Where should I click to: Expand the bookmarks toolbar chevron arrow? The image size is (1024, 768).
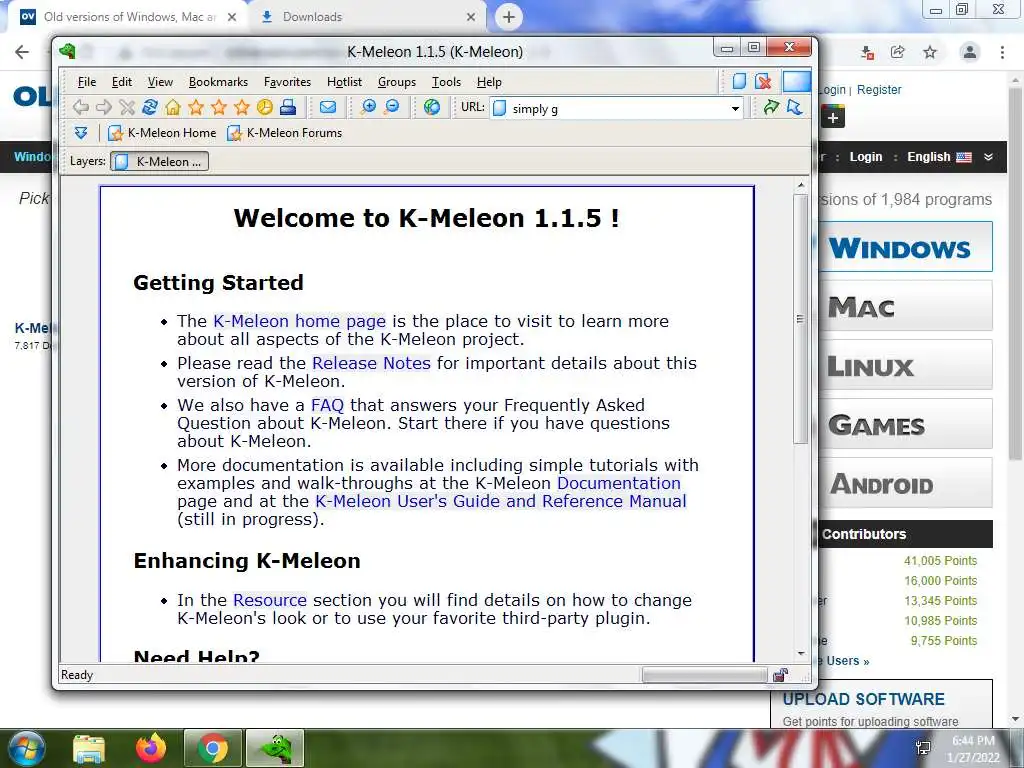[81, 133]
